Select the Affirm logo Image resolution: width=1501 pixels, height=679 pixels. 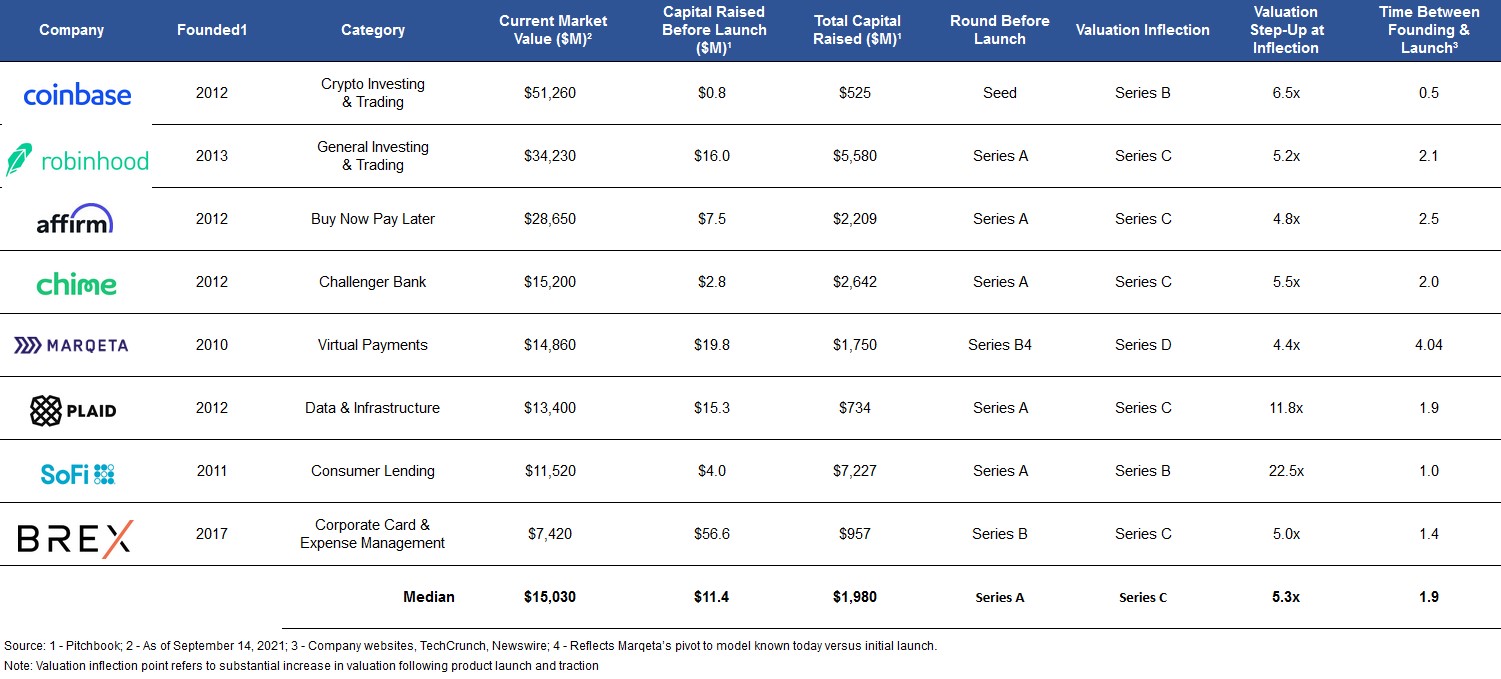click(75, 219)
